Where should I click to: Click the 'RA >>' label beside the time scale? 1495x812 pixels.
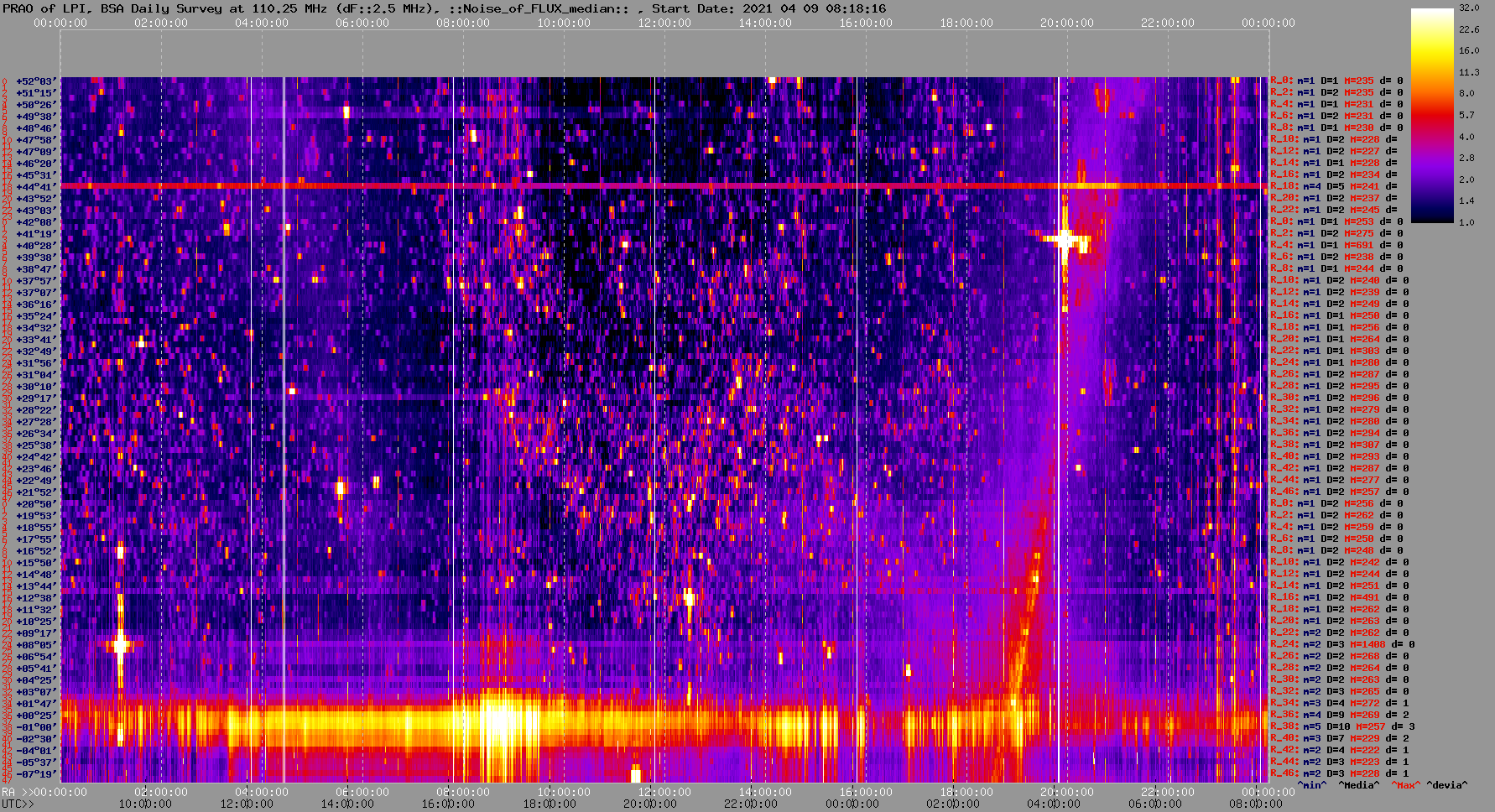[x=17, y=793]
